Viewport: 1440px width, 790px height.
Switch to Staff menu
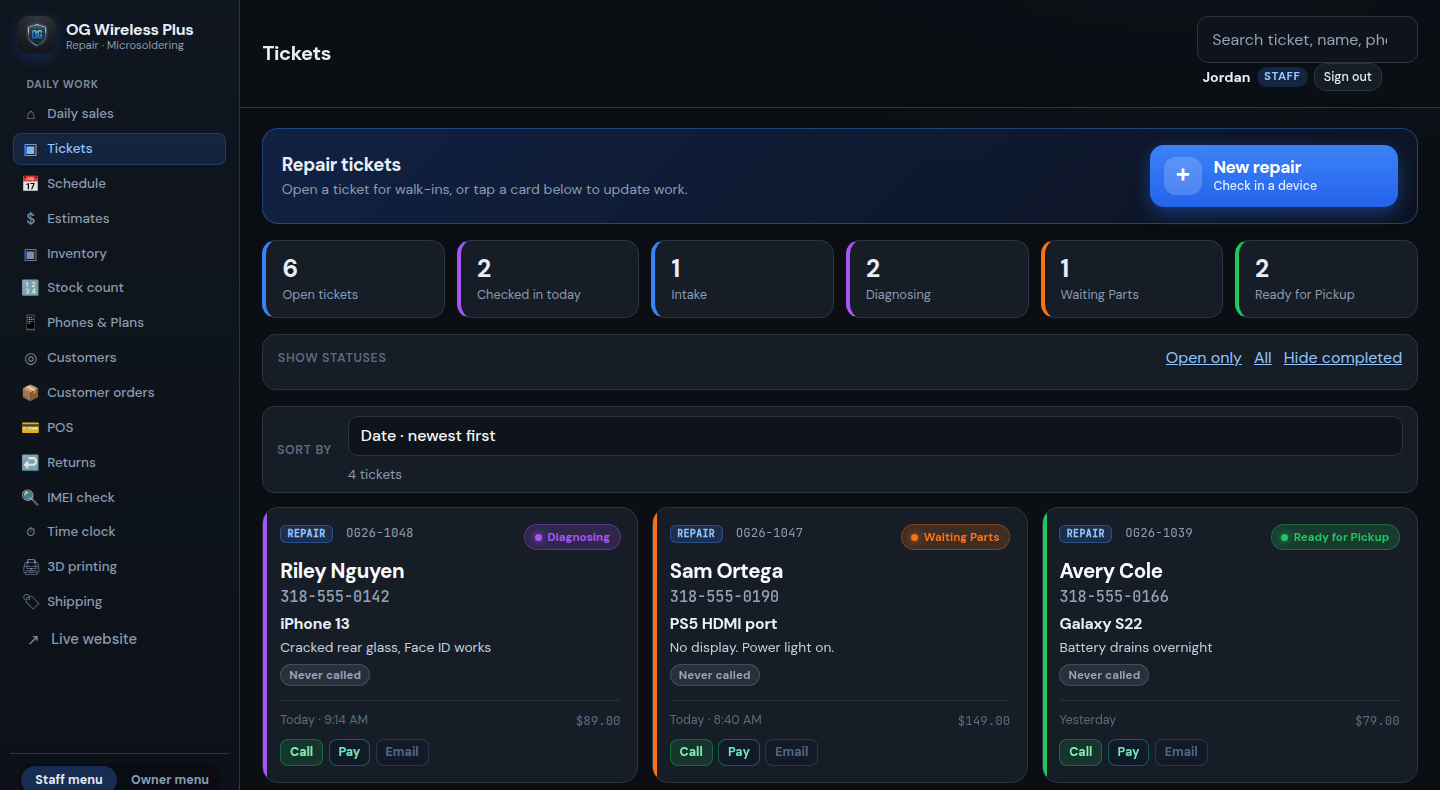click(69, 780)
